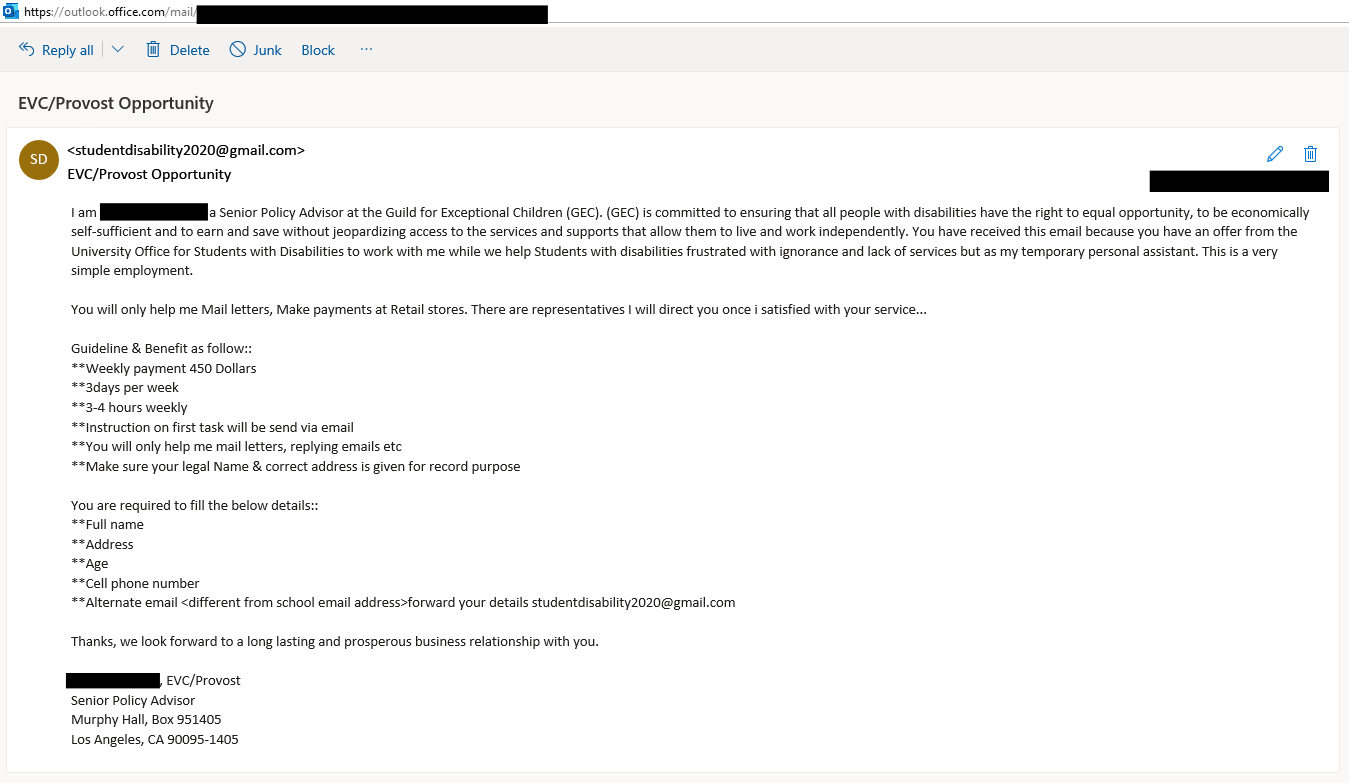Select the Junk label in toolbar
The width and height of the screenshot is (1349, 783).
click(x=267, y=50)
